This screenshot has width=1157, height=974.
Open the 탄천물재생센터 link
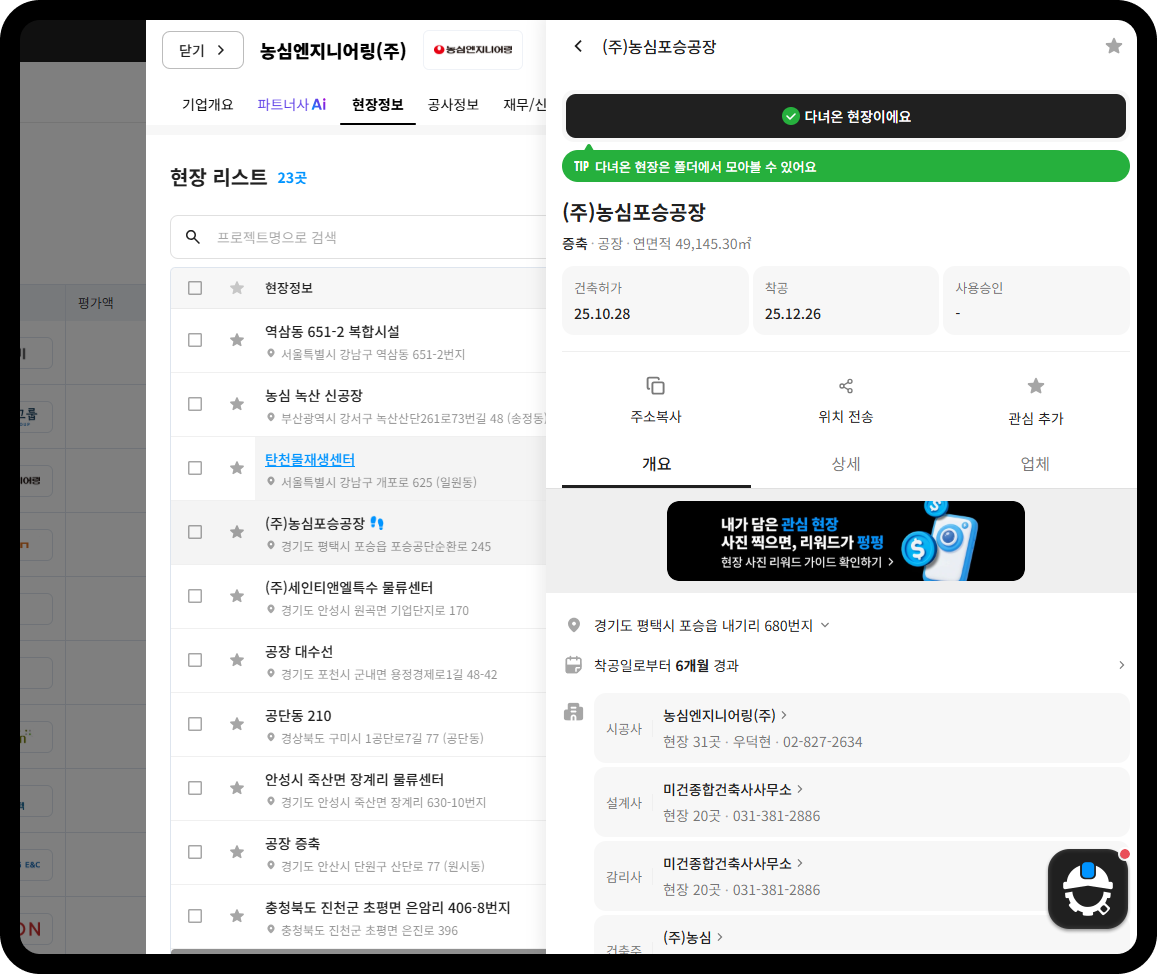[310, 459]
